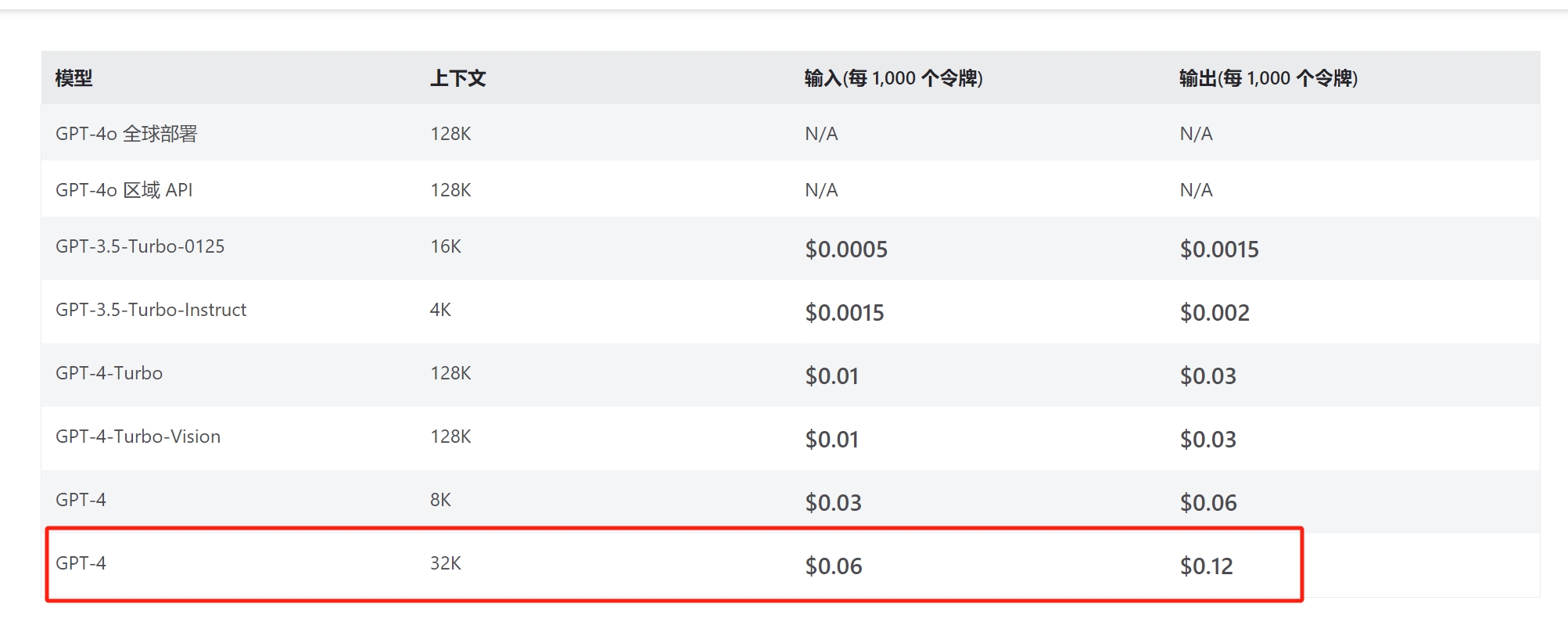Select the $0.002 output price

point(1215,313)
